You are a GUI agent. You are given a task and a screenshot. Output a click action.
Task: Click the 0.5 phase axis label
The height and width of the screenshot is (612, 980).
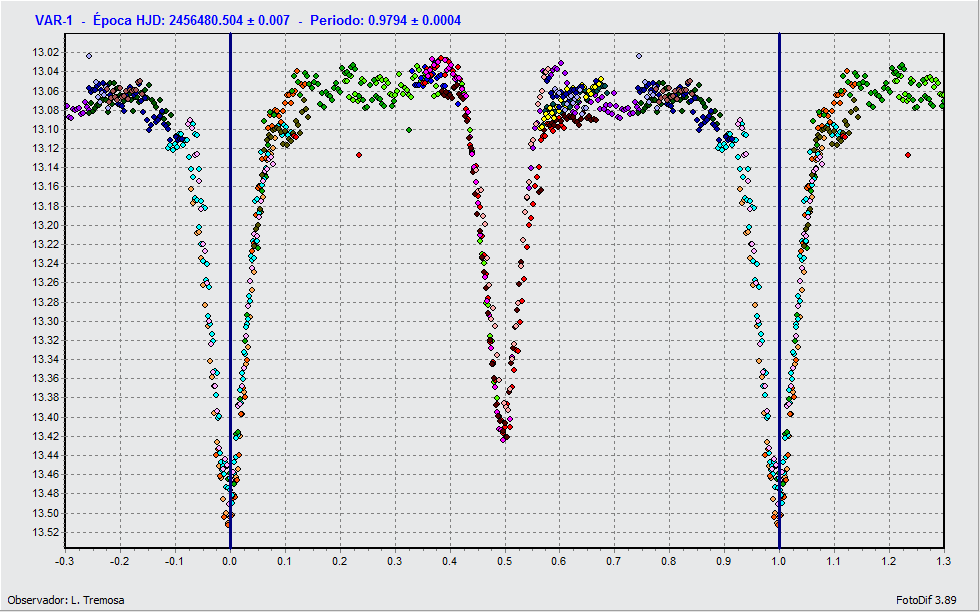(x=504, y=561)
